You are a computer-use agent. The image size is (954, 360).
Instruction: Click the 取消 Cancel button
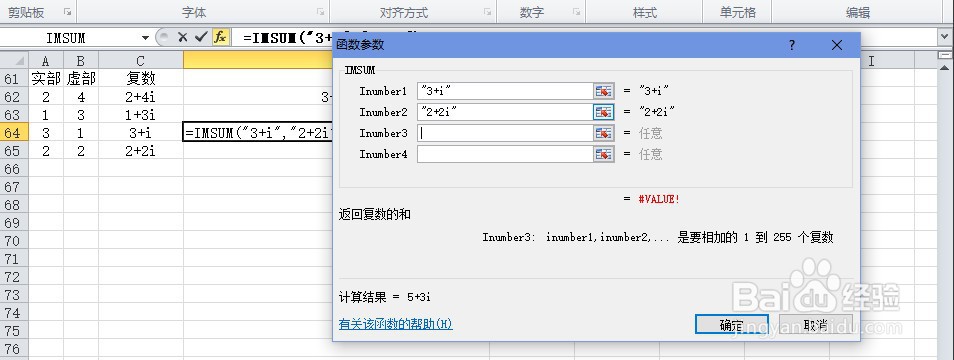815,325
